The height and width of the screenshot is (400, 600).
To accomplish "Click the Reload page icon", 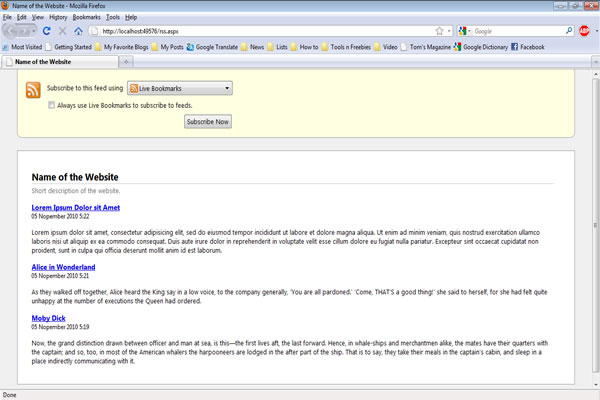I will click(x=47, y=31).
